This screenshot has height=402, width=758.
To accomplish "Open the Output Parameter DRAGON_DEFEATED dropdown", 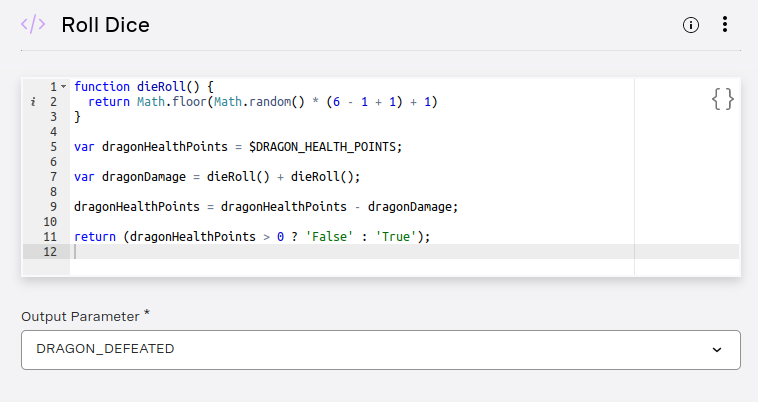I will 381,350.
